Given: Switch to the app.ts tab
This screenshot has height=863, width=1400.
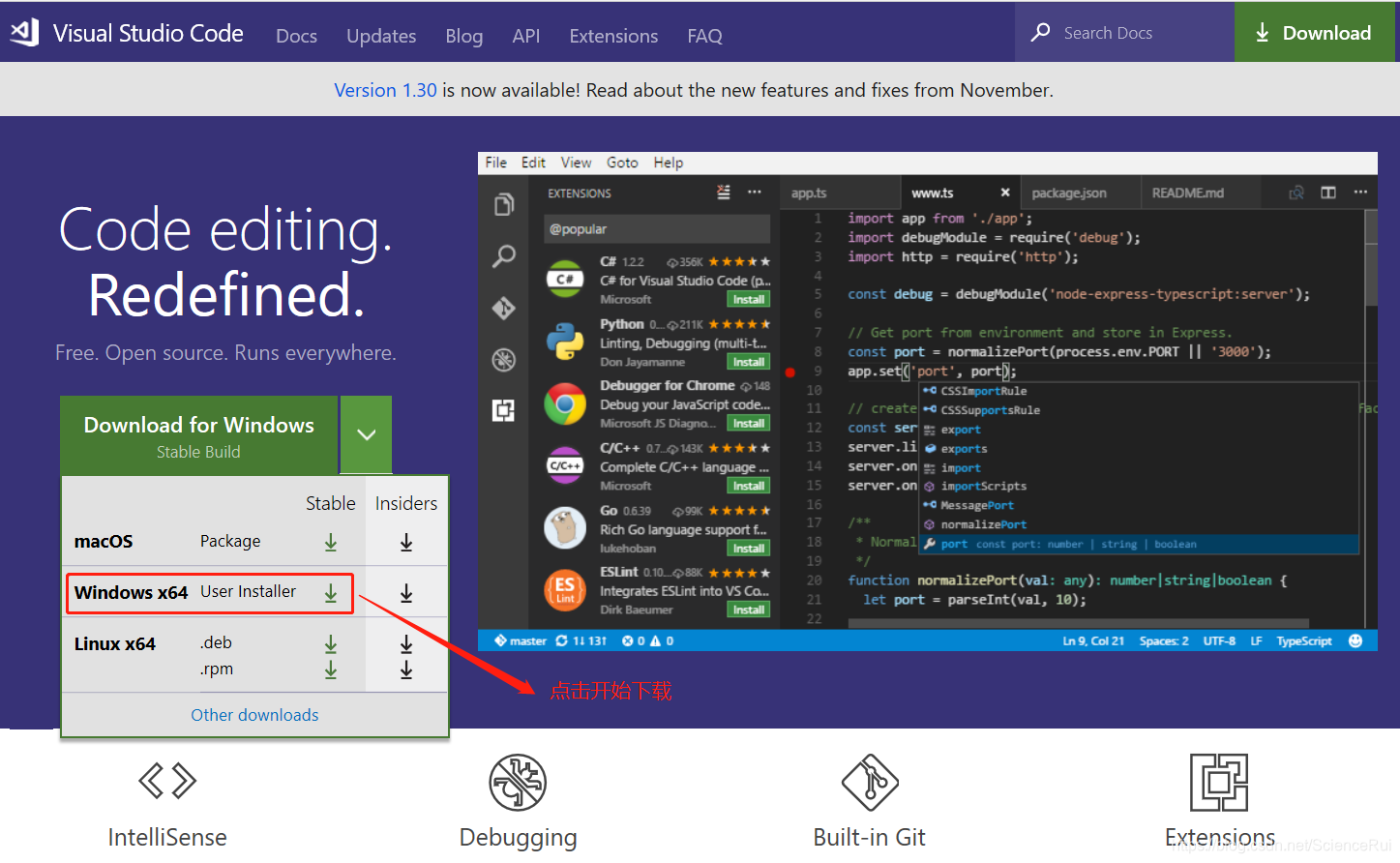Looking at the screenshot, I should 839,193.
